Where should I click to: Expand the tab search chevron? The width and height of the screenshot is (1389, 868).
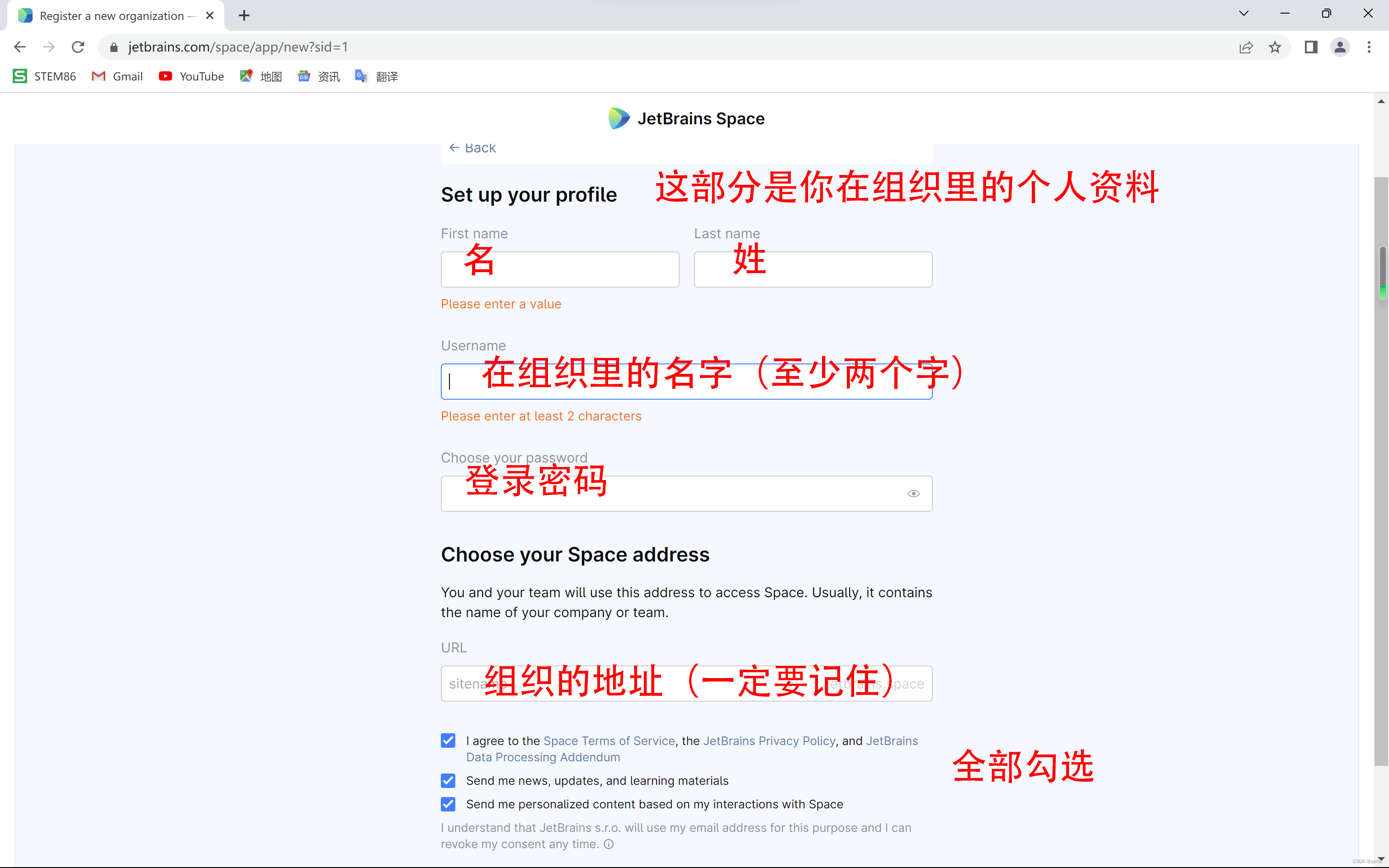(x=1244, y=14)
